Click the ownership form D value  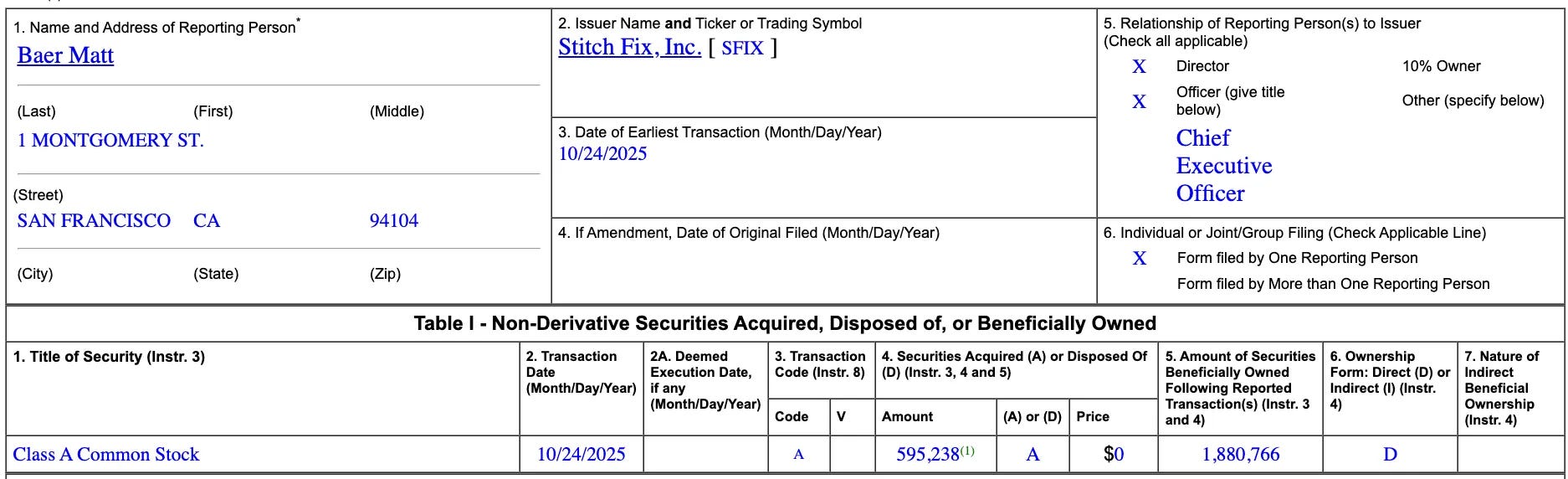tap(1390, 455)
